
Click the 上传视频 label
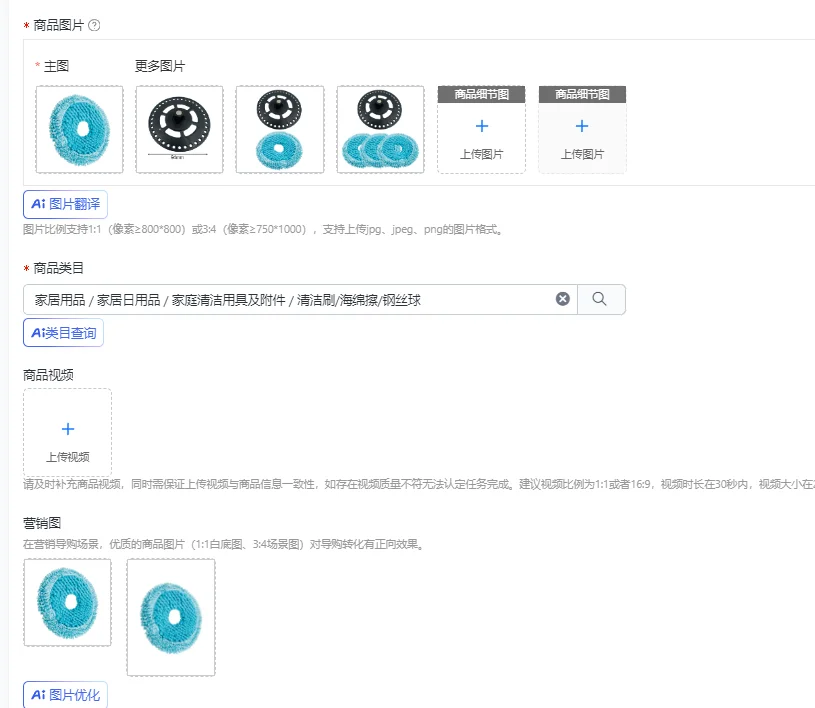[68, 457]
